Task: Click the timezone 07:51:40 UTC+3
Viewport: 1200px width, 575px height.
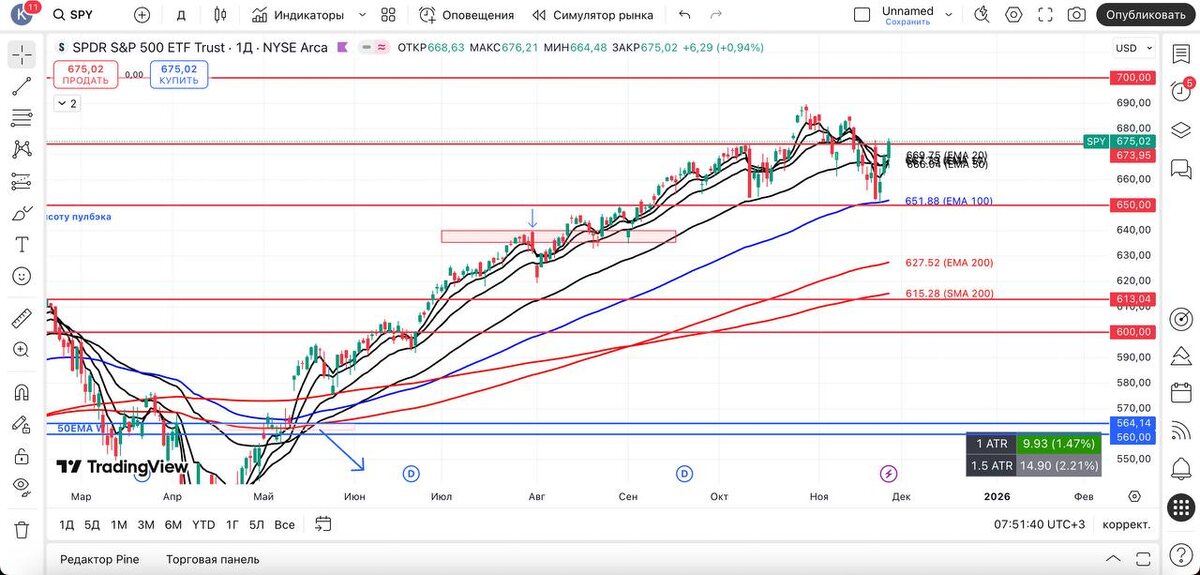Action: (x=1039, y=524)
